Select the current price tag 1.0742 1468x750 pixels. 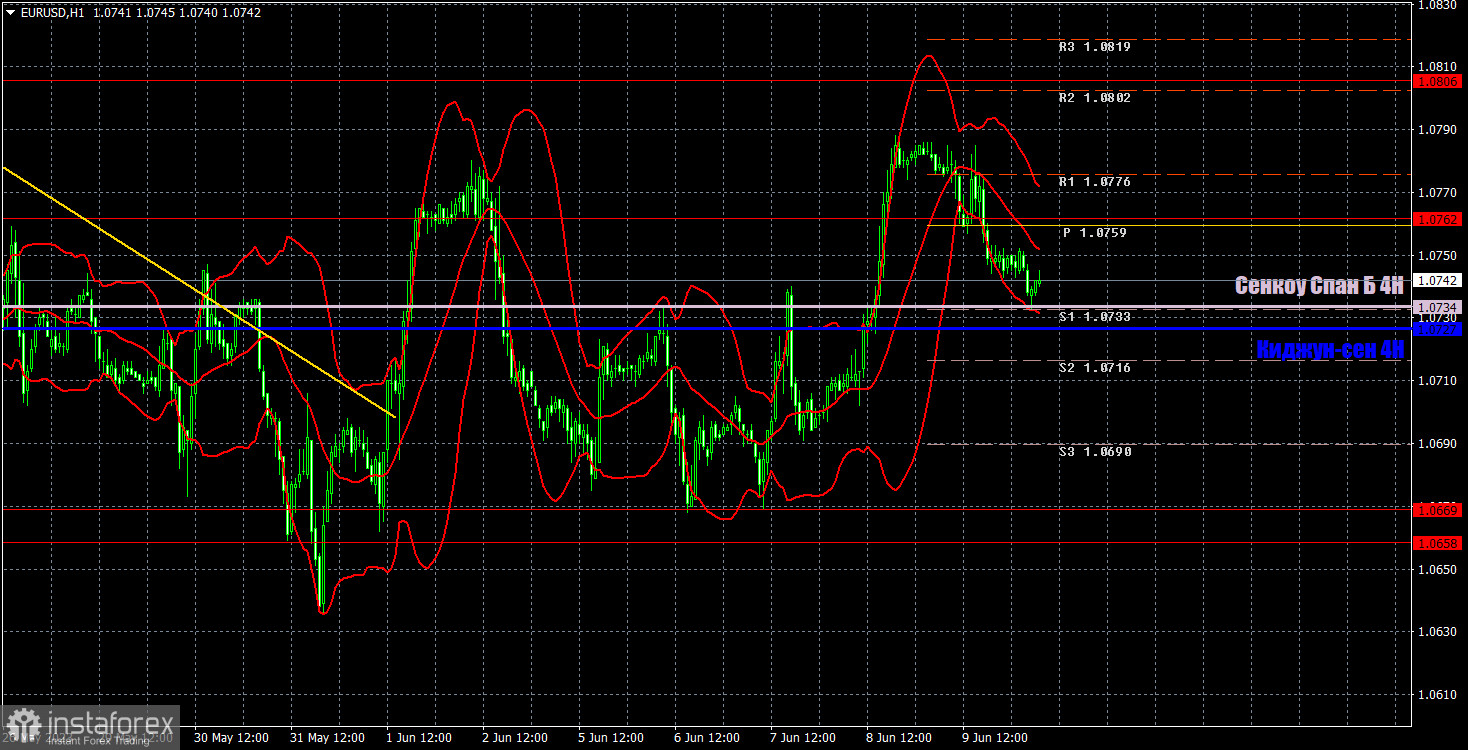pyautogui.click(x=1438, y=281)
